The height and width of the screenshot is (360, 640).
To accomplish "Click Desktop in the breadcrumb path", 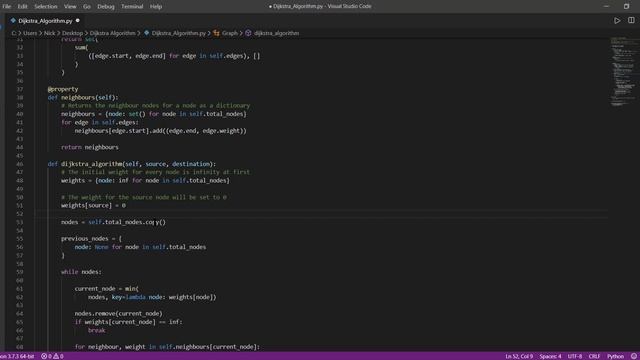I will click(x=72, y=33).
